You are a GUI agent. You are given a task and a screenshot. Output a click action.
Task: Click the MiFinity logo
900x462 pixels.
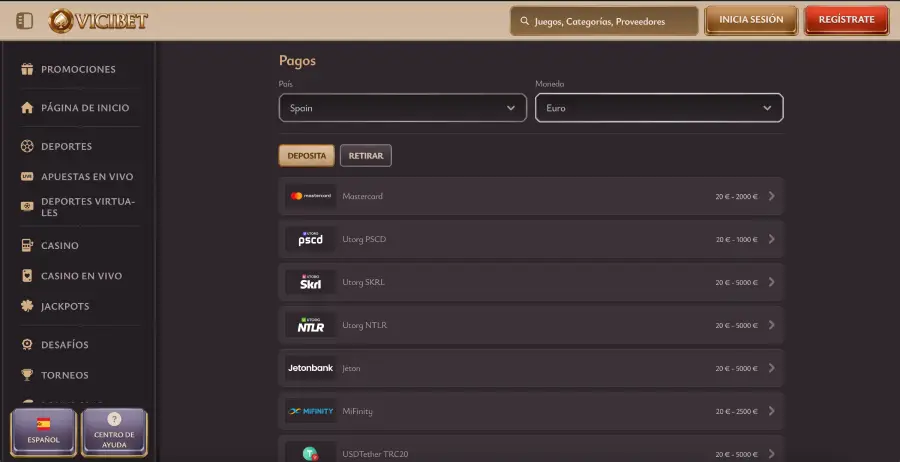click(311, 411)
